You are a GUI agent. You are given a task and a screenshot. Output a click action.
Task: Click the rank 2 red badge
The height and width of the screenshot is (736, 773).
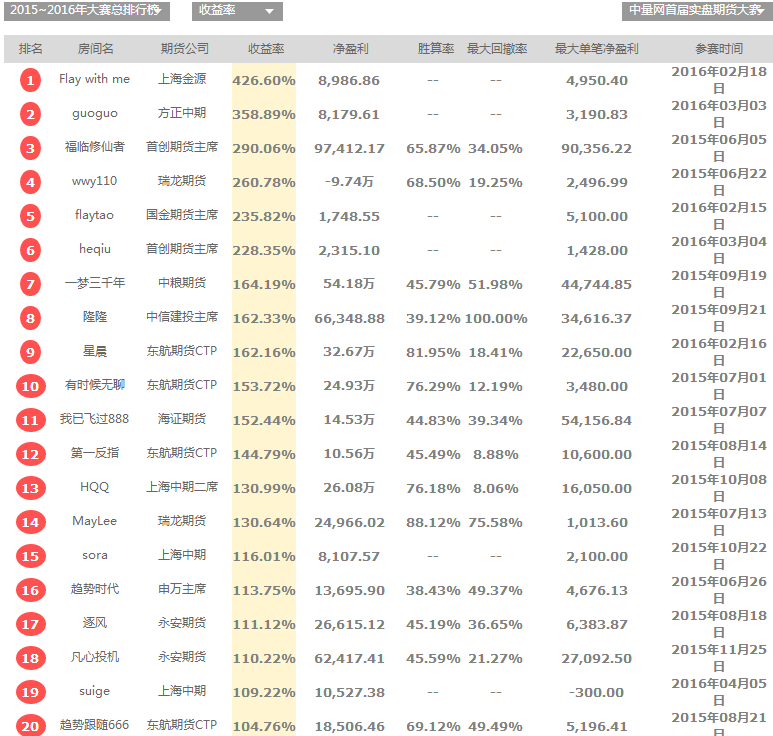pos(30,114)
